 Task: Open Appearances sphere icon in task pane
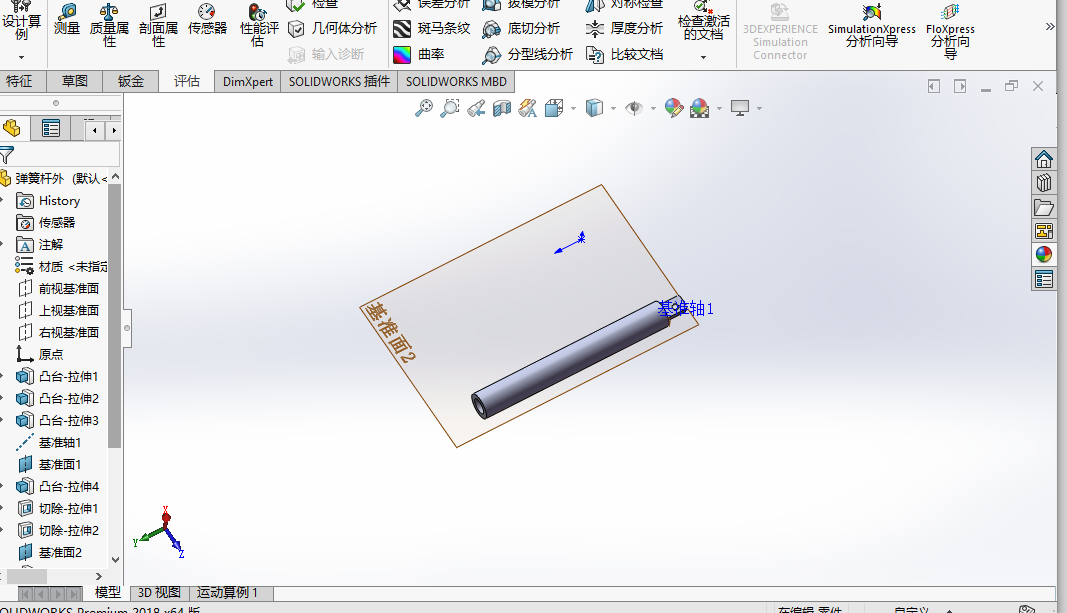[1043, 254]
